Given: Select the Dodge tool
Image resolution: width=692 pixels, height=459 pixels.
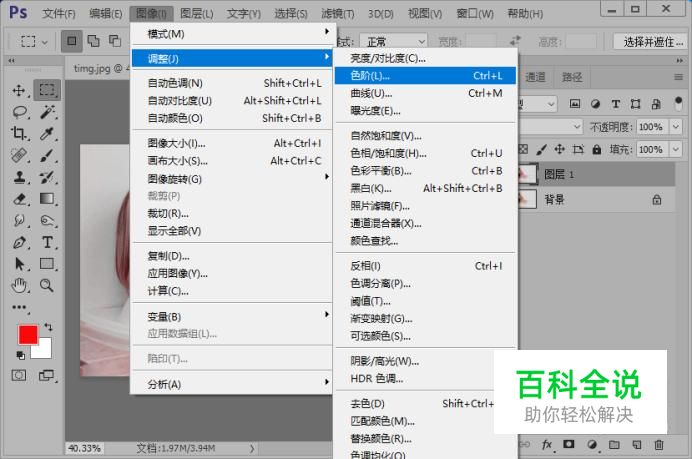Looking at the screenshot, I should (x=47, y=220).
